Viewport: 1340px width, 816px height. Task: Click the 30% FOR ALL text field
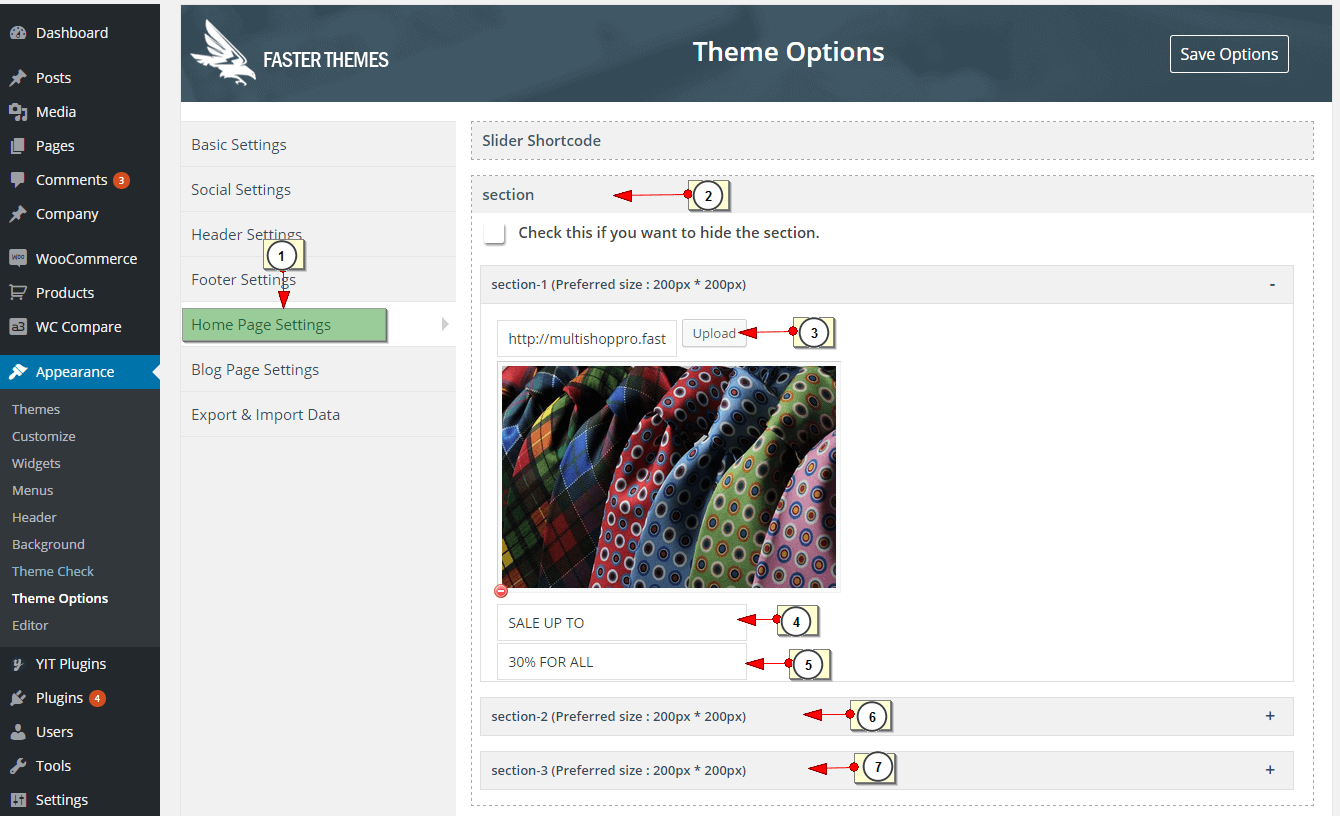click(621, 661)
